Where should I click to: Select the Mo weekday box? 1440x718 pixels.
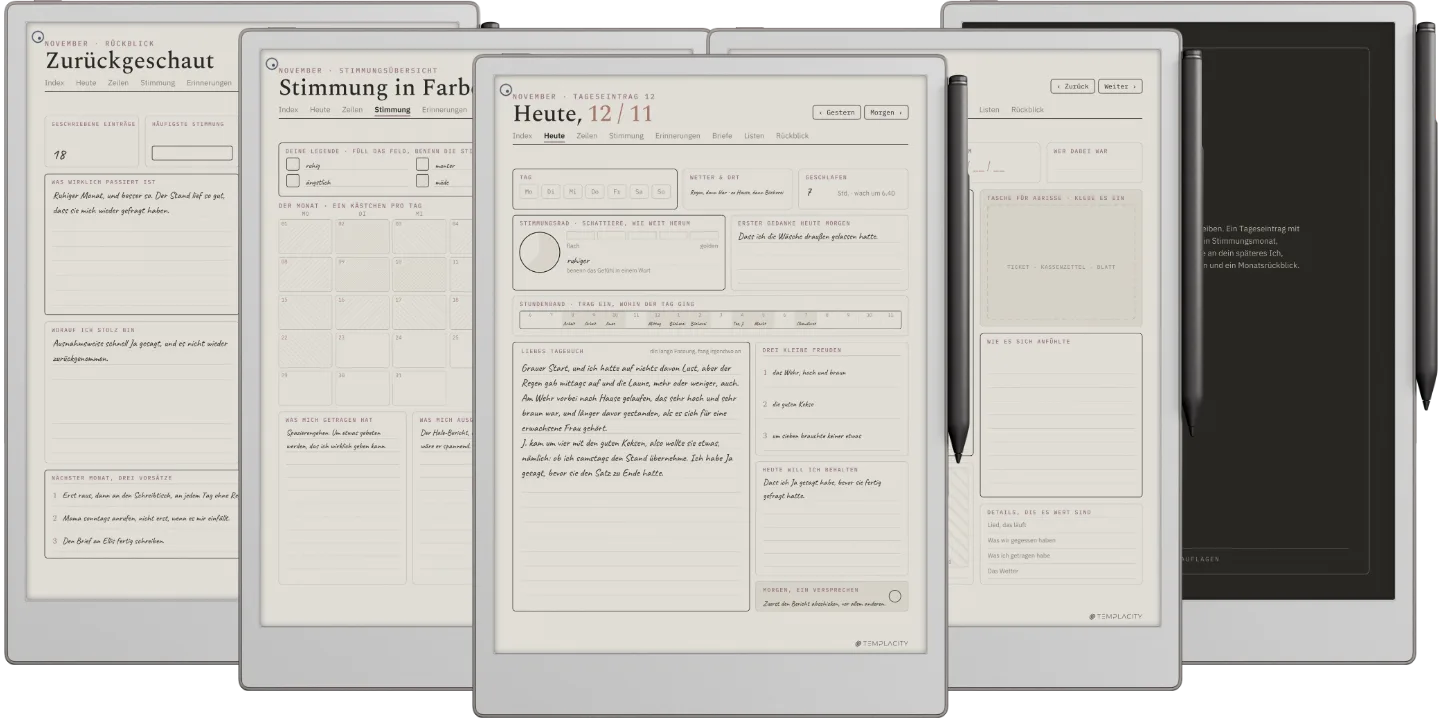point(529,191)
